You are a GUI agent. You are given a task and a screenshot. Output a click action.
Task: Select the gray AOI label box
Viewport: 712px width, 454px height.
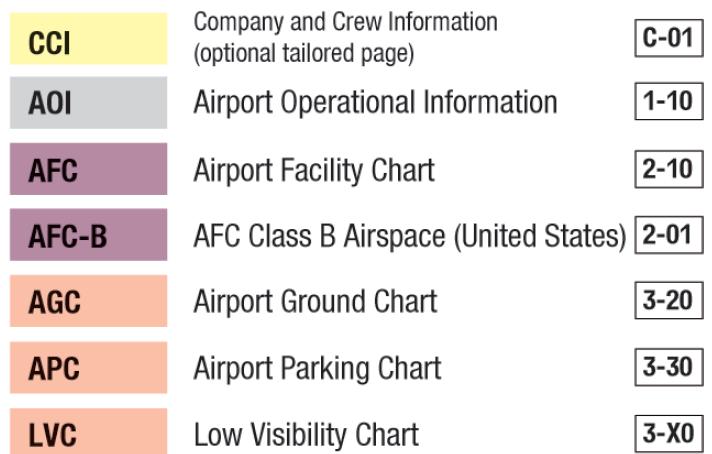pos(89,103)
